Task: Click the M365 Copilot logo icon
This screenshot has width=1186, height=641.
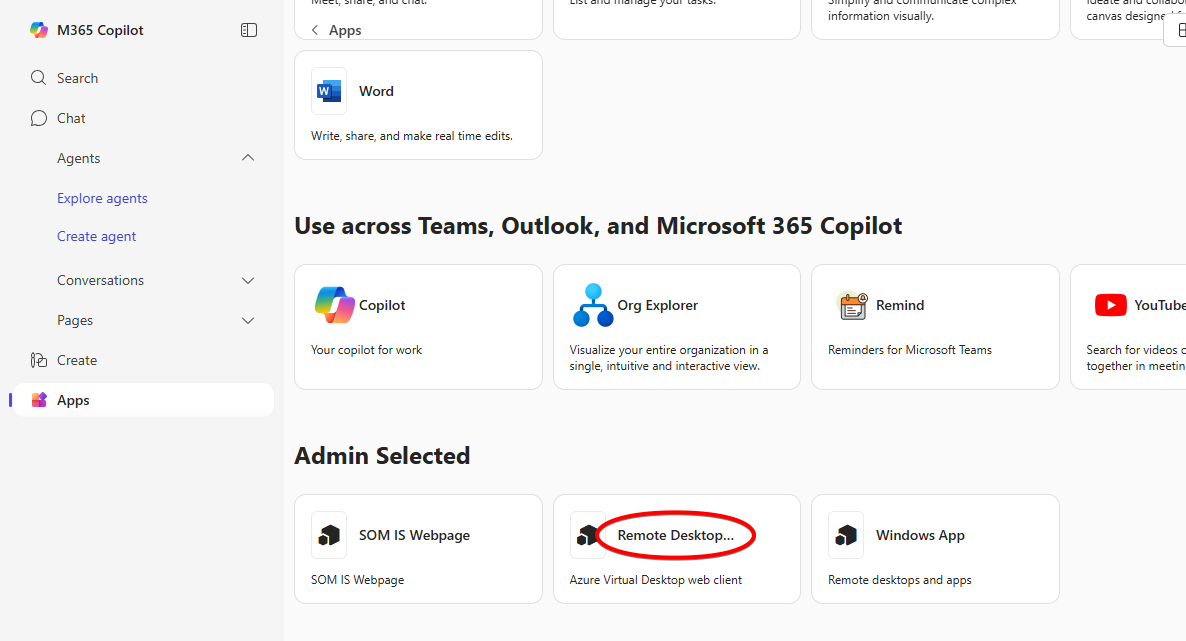Action: click(39, 30)
